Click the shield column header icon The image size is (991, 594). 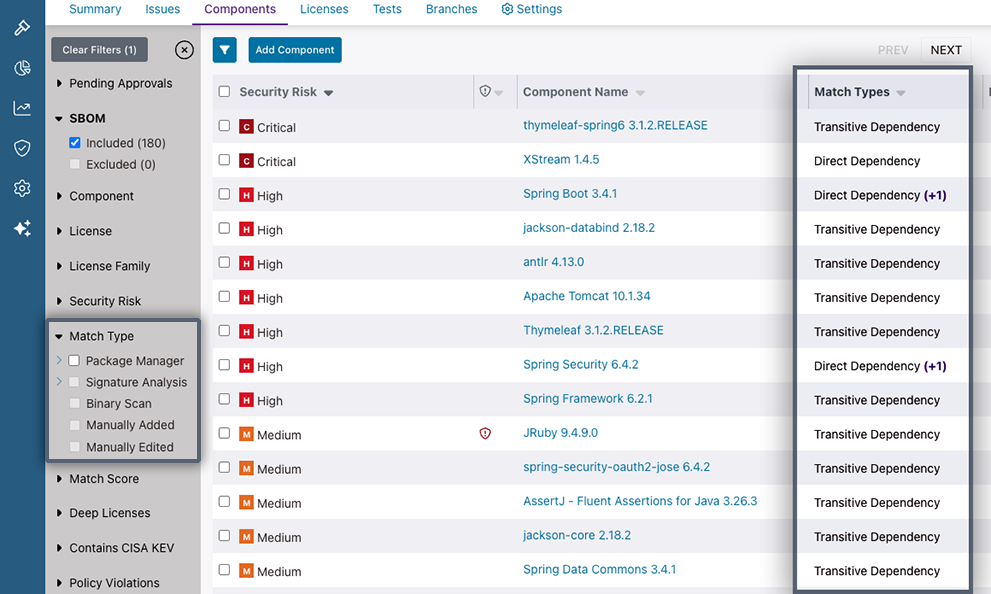(x=485, y=92)
